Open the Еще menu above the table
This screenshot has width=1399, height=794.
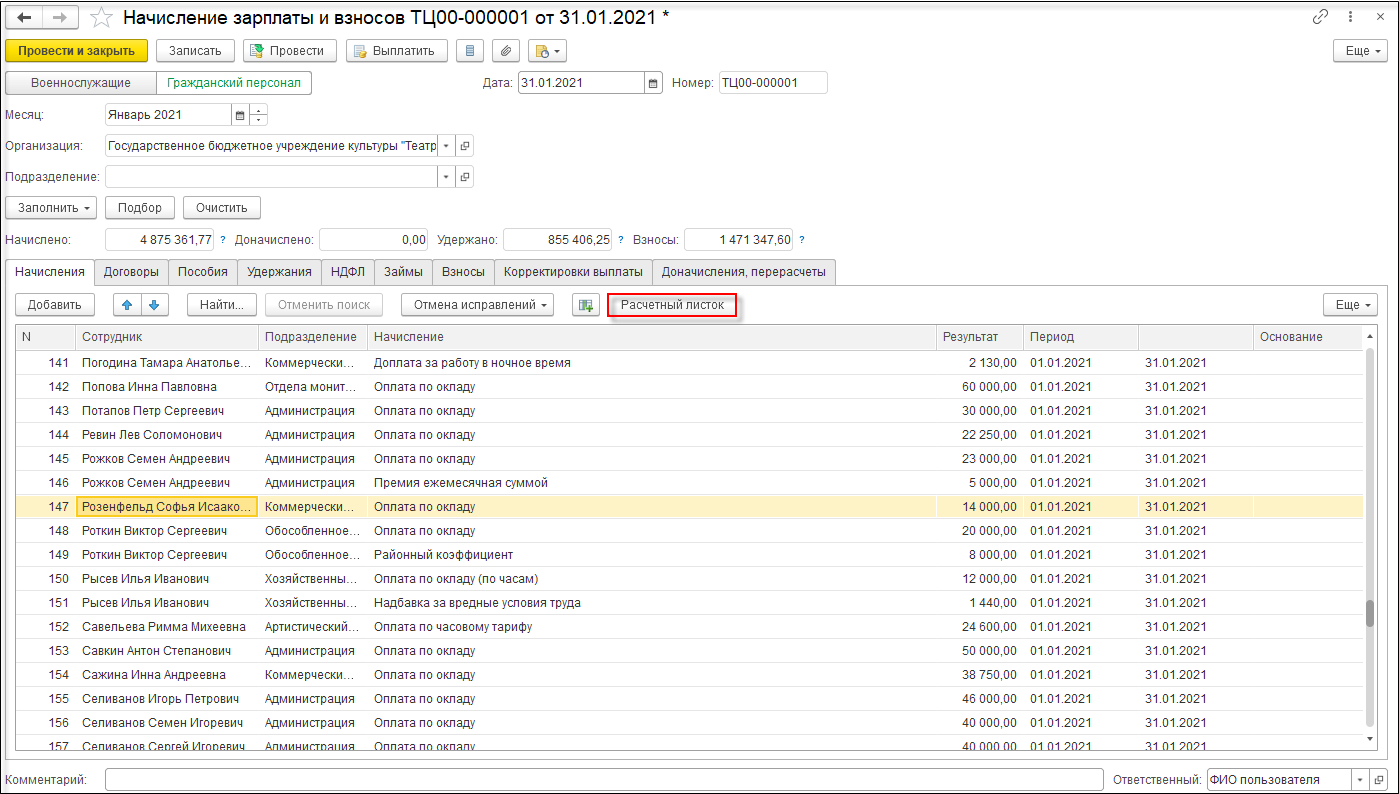(1350, 305)
